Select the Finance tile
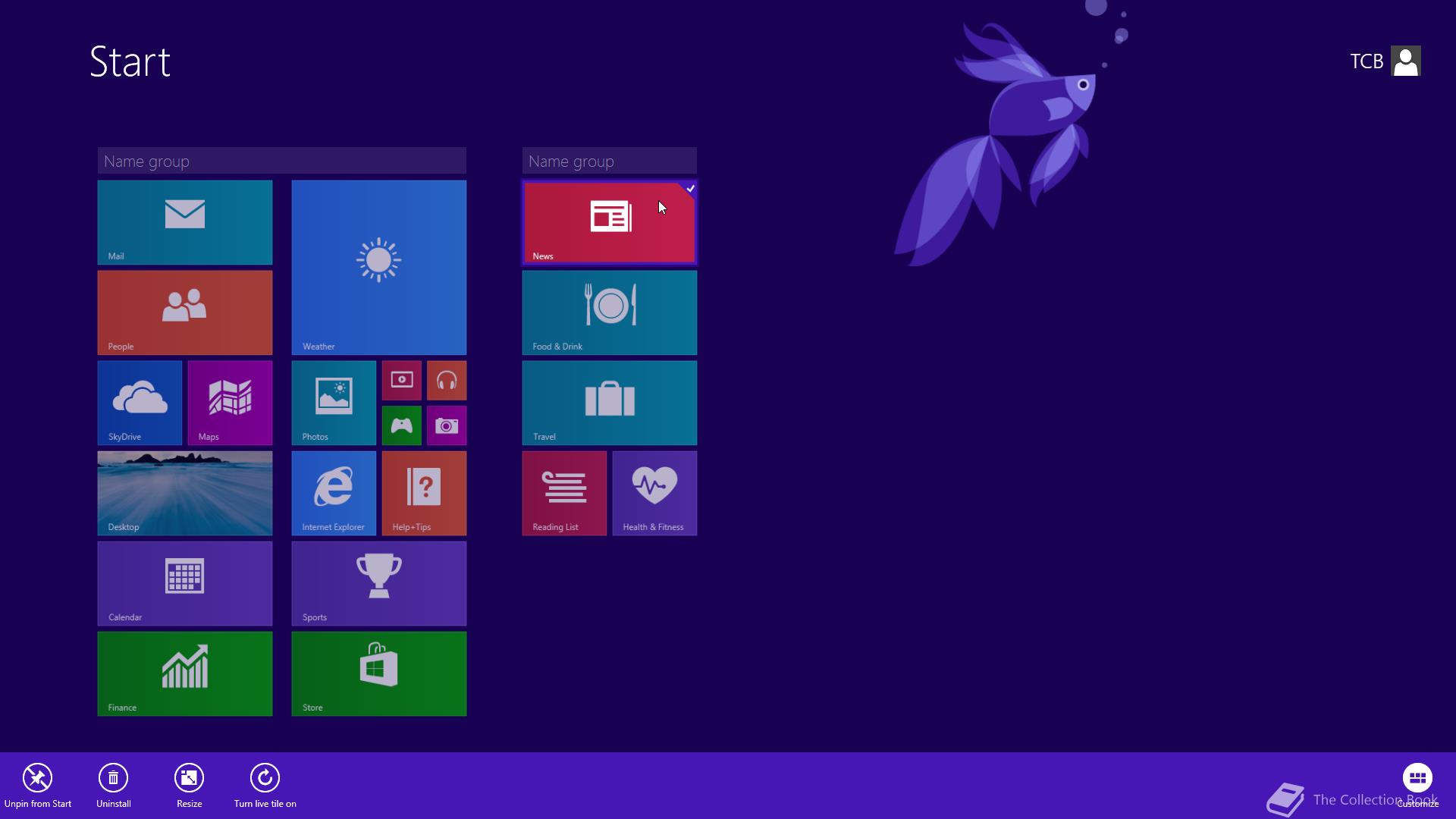Screen dimensions: 1456x819 coord(184,673)
